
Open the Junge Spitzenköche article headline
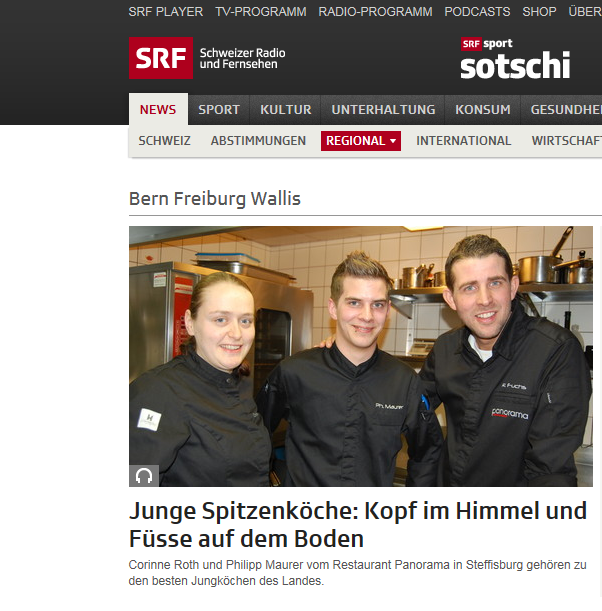358,524
